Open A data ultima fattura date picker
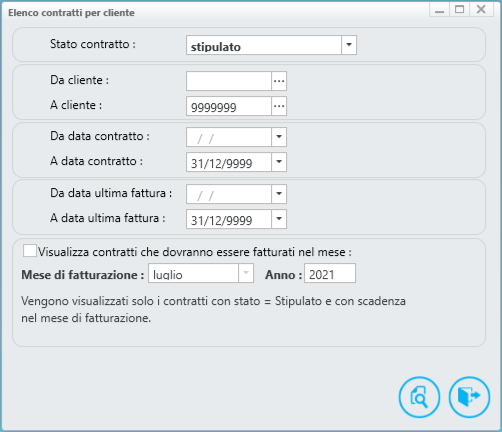The width and height of the screenshot is (502, 432). (x=279, y=219)
